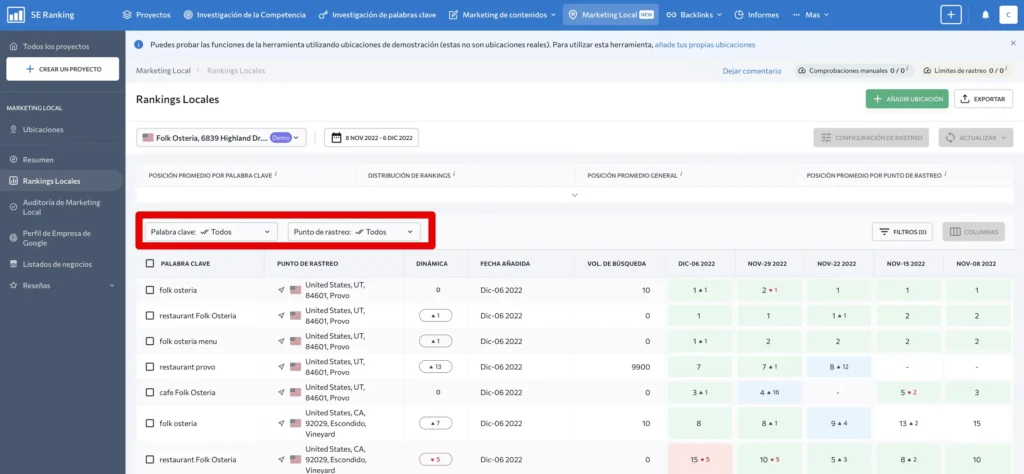
Task: Click the red 15 ranking cell
Action: click(x=699, y=460)
